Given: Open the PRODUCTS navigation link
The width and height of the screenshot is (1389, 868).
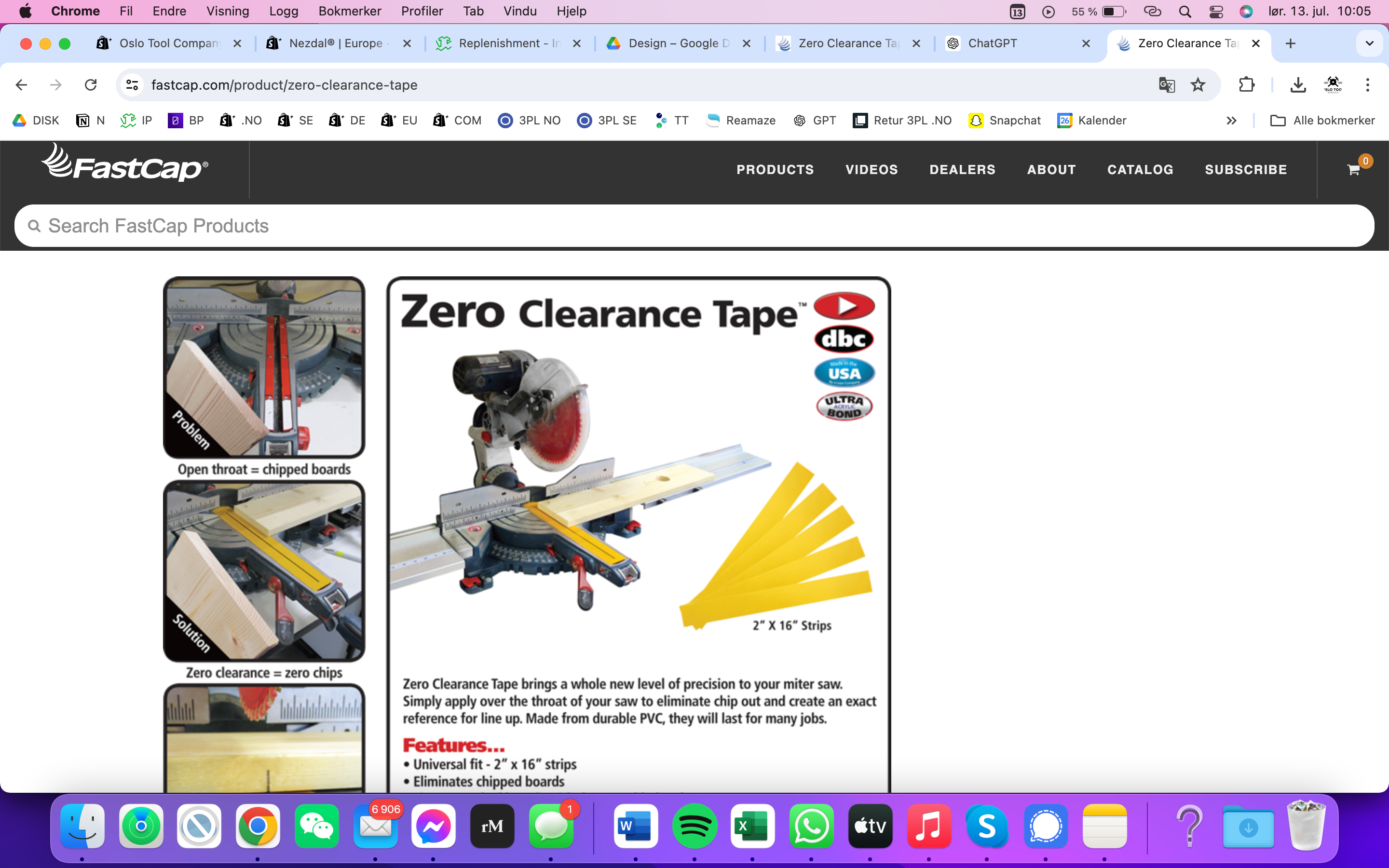Looking at the screenshot, I should pos(775,169).
